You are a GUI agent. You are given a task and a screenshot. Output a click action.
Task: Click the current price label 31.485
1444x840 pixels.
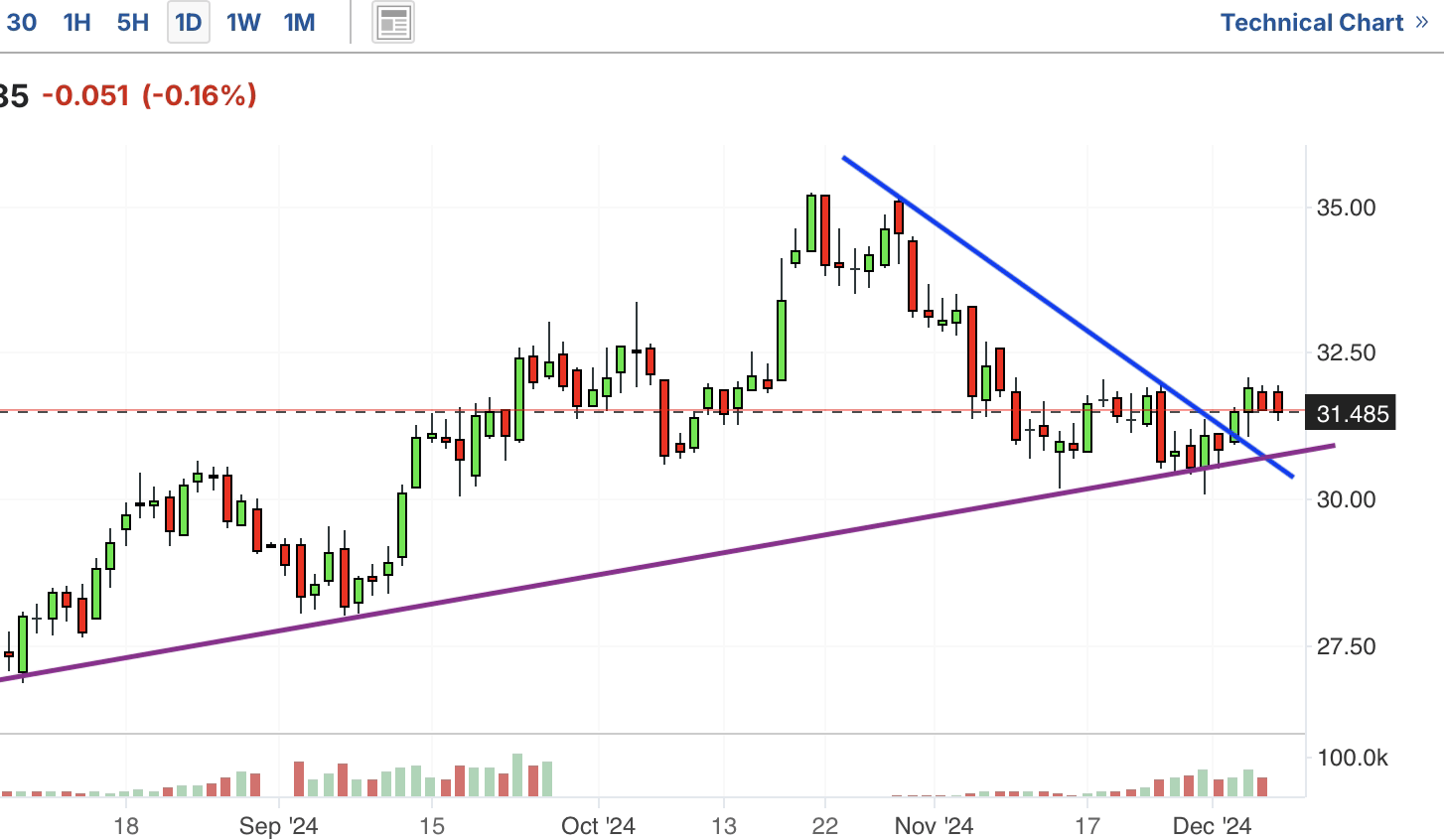click(1352, 413)
